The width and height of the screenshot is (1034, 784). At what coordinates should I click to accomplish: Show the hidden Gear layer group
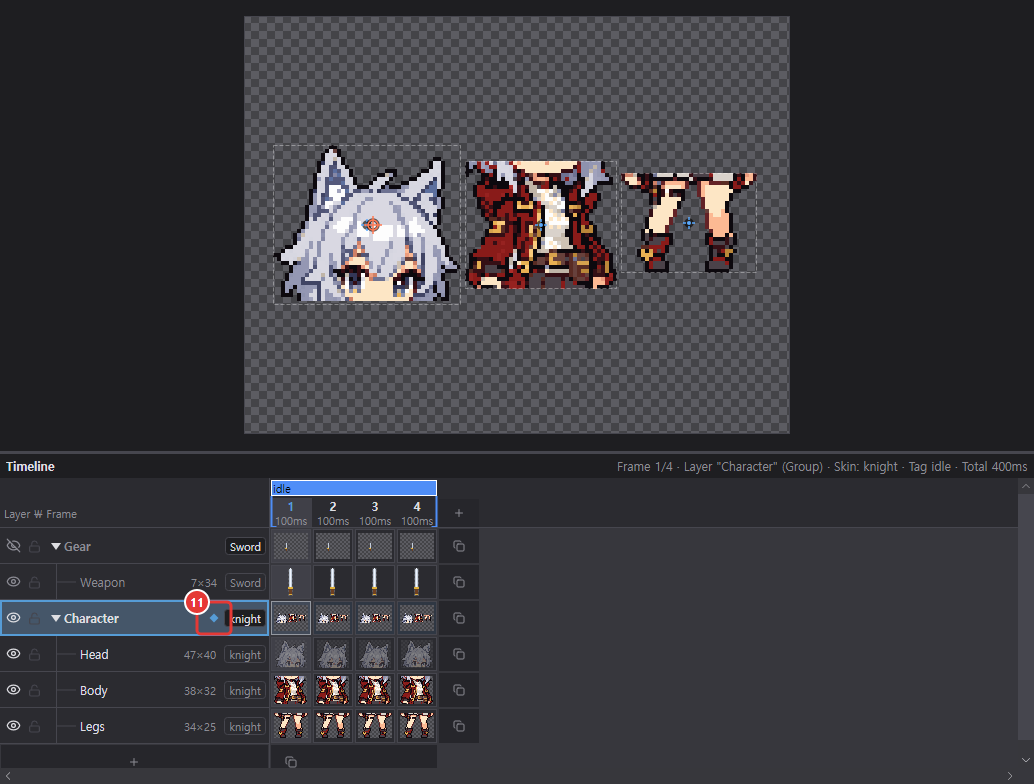[13, 546]
